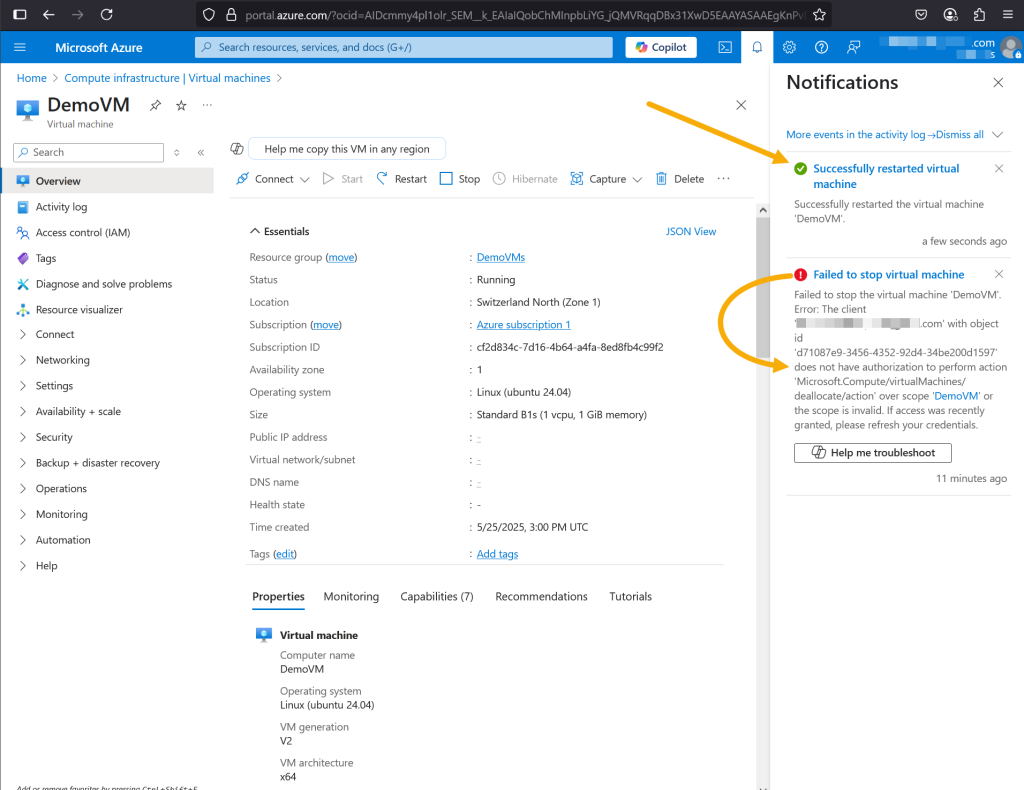Screen dimensions: 1024x790
Task: Delete the virtual machine
Action: tap(679, 179)
